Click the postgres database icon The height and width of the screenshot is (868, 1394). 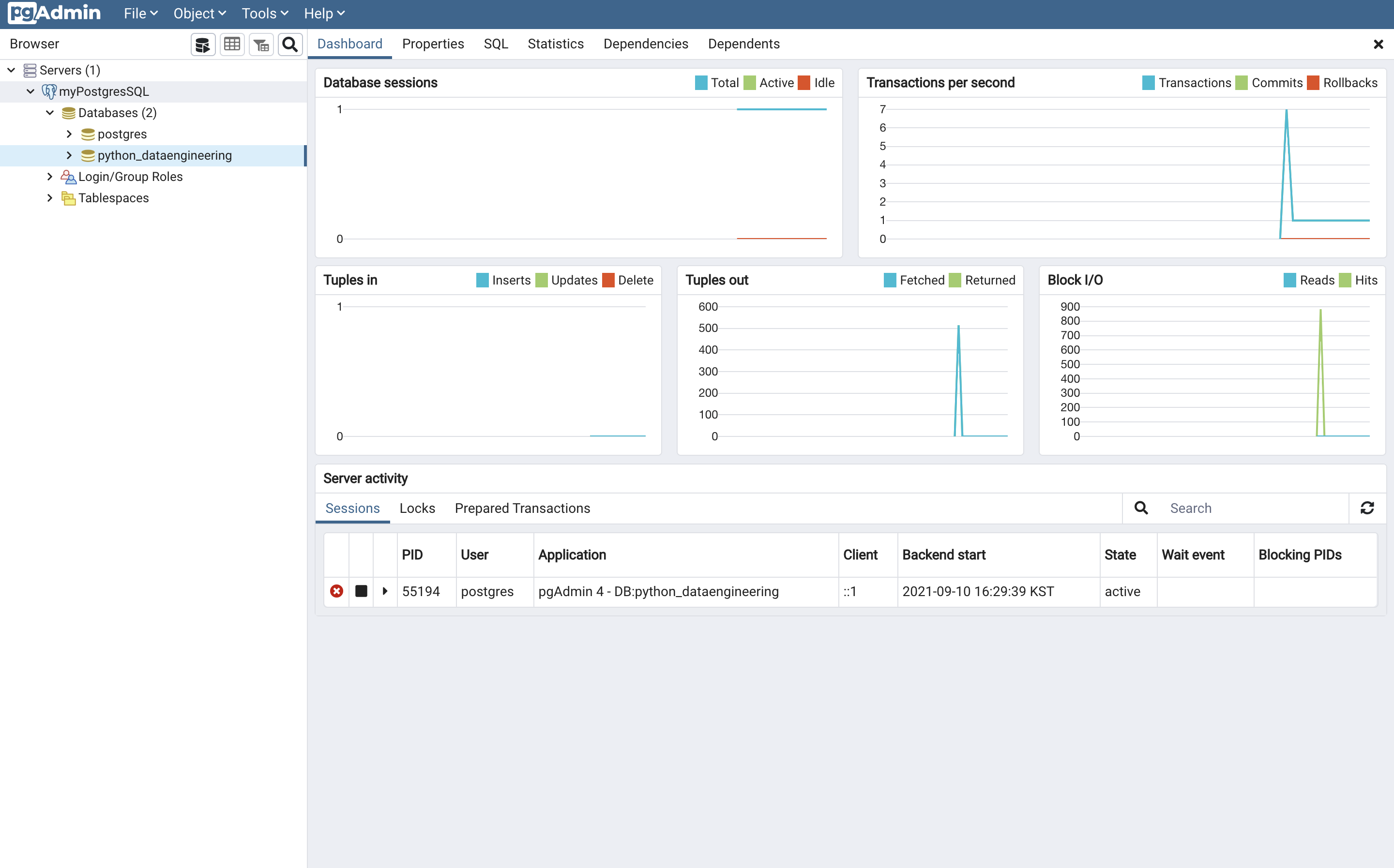click(x=88, y=134)
